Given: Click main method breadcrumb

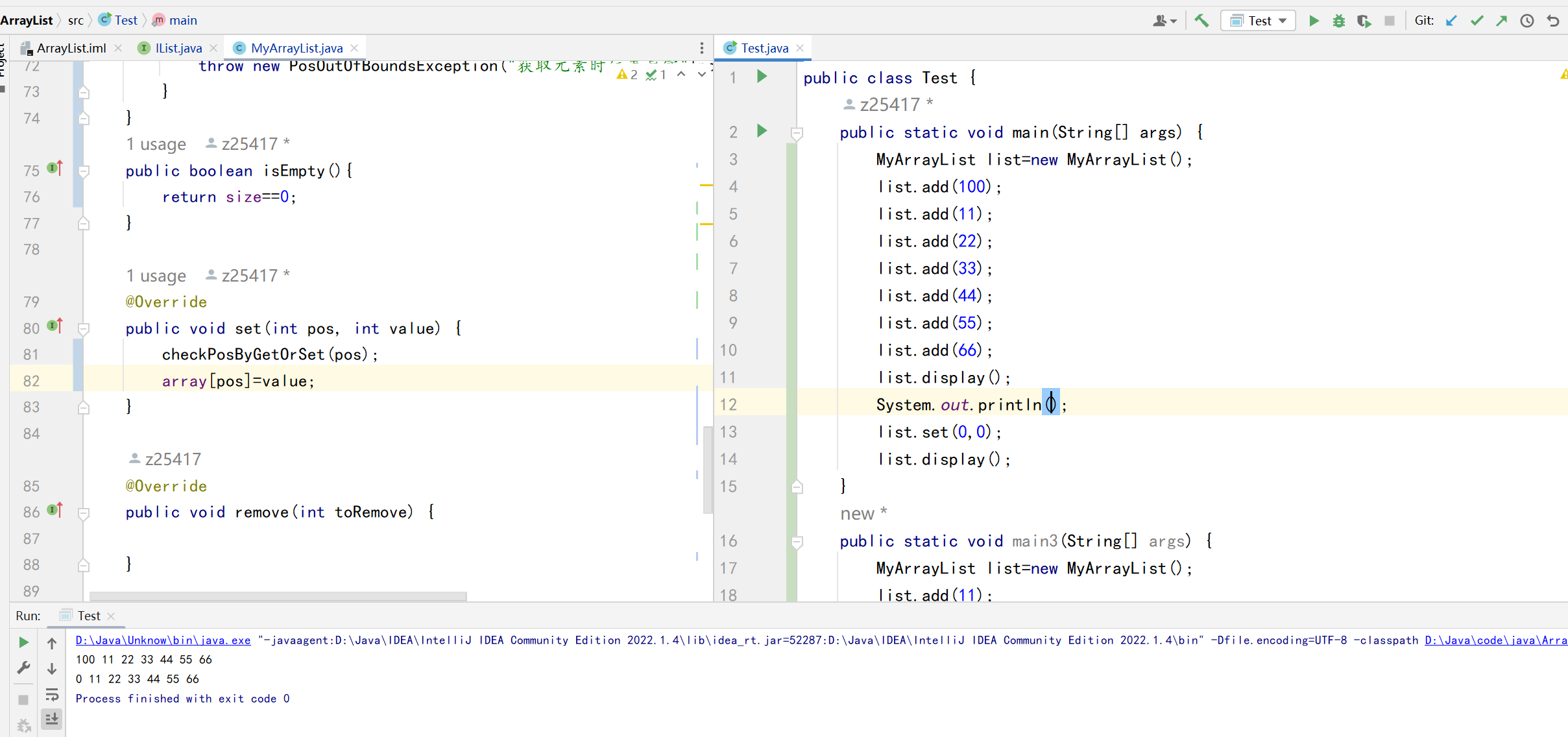Looking at the screenshot, I should click(x=175, y=20).
